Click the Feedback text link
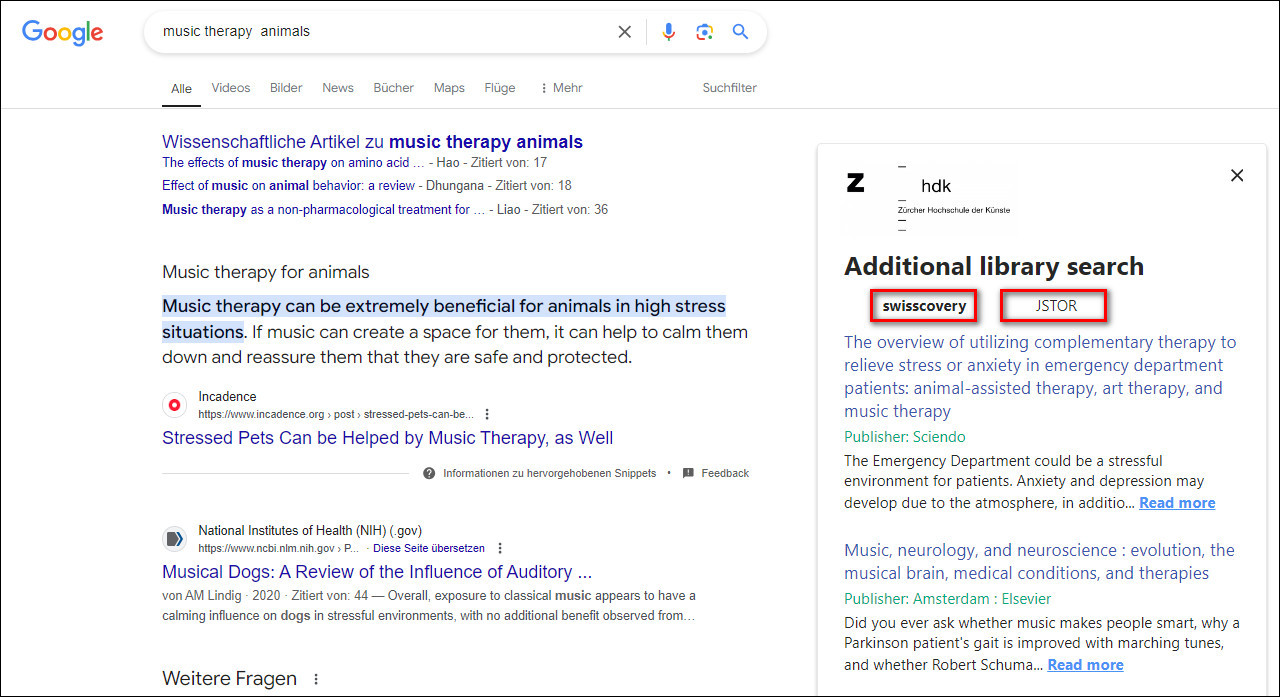 coord(725,473)
